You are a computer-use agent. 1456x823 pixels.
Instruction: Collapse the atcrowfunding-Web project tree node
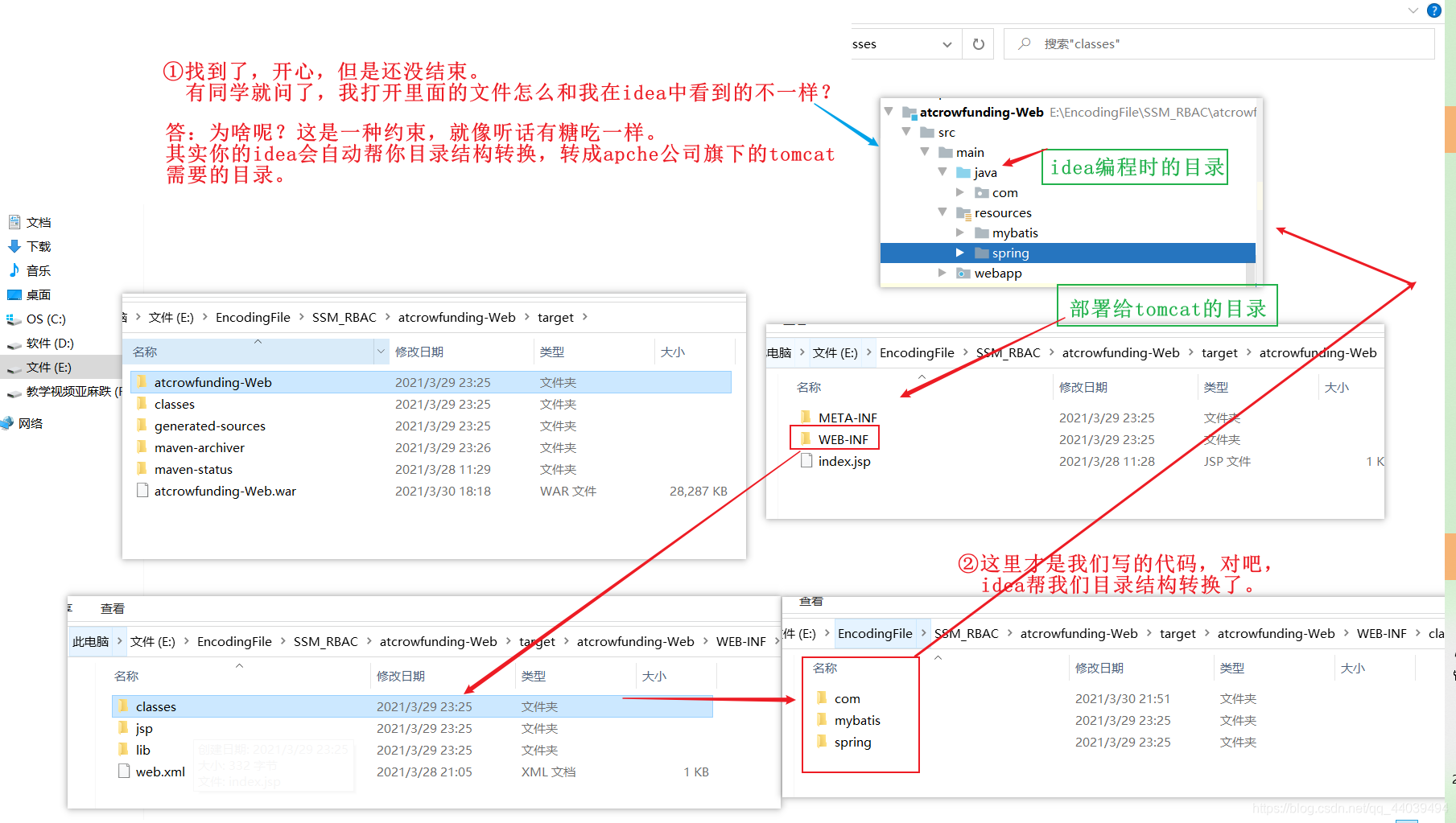tap(889, 112)
